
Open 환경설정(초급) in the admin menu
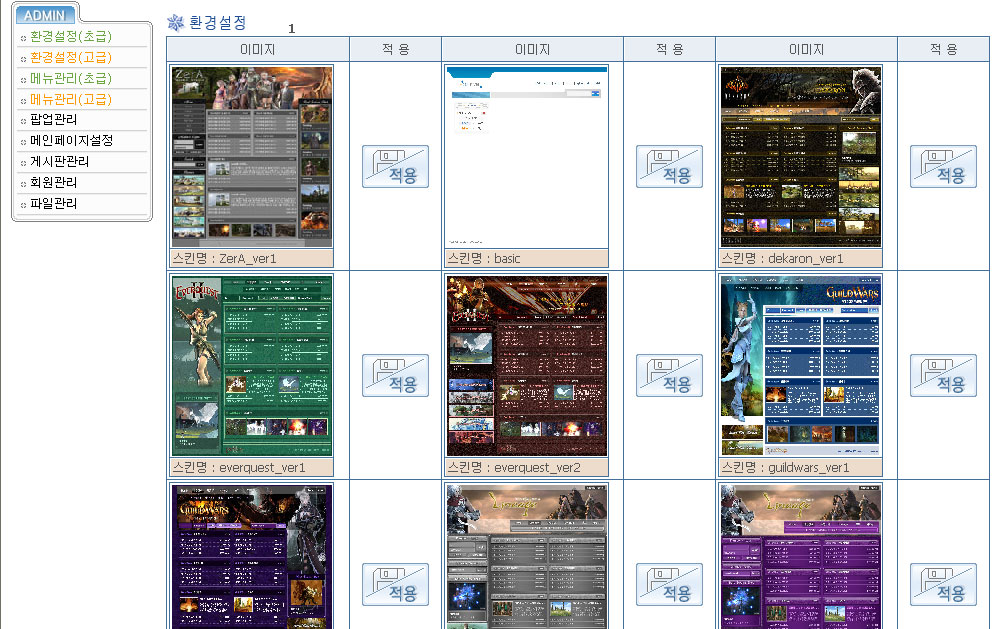(70, 36)
